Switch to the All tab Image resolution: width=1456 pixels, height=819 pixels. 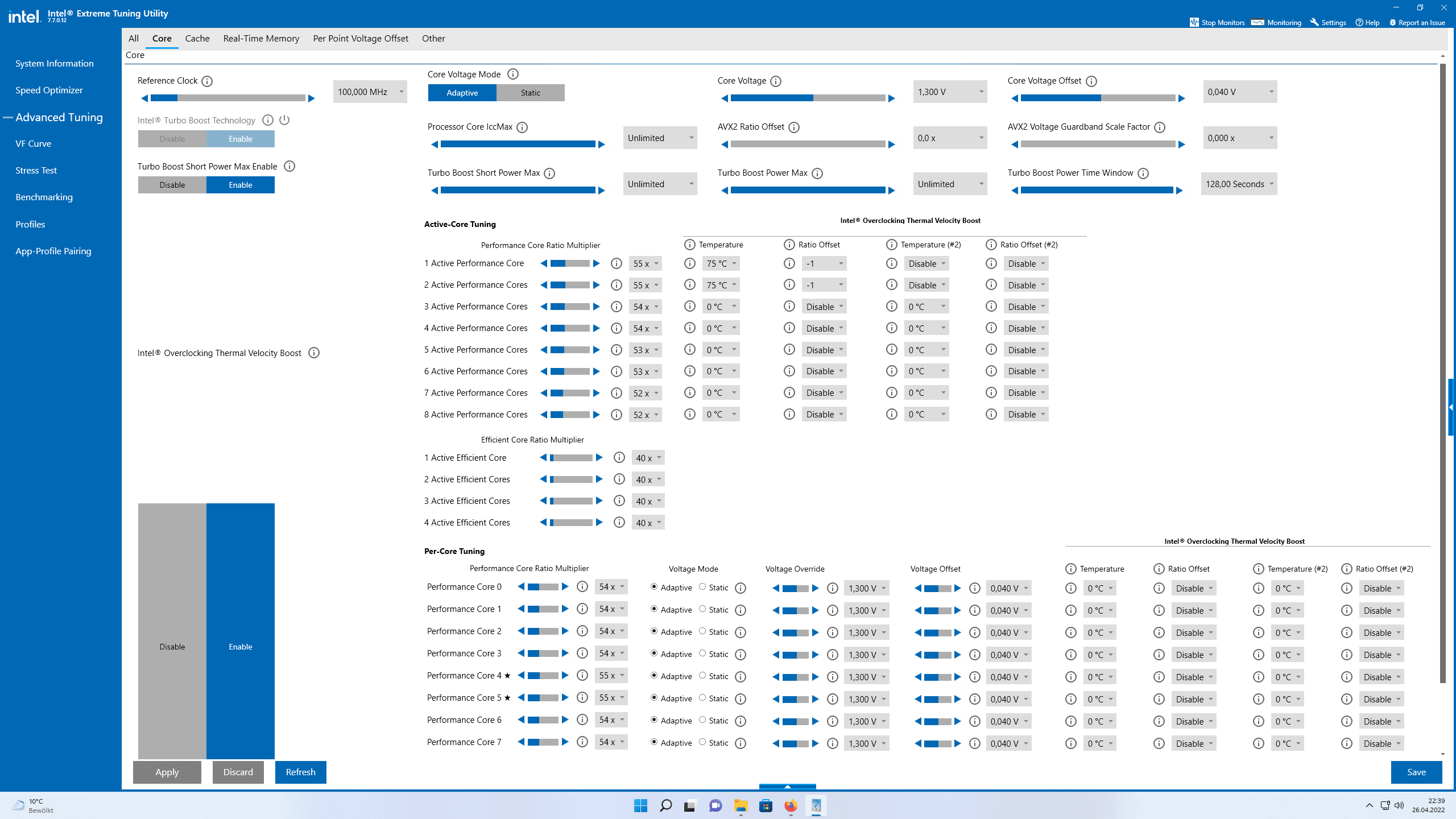[134, 38]
